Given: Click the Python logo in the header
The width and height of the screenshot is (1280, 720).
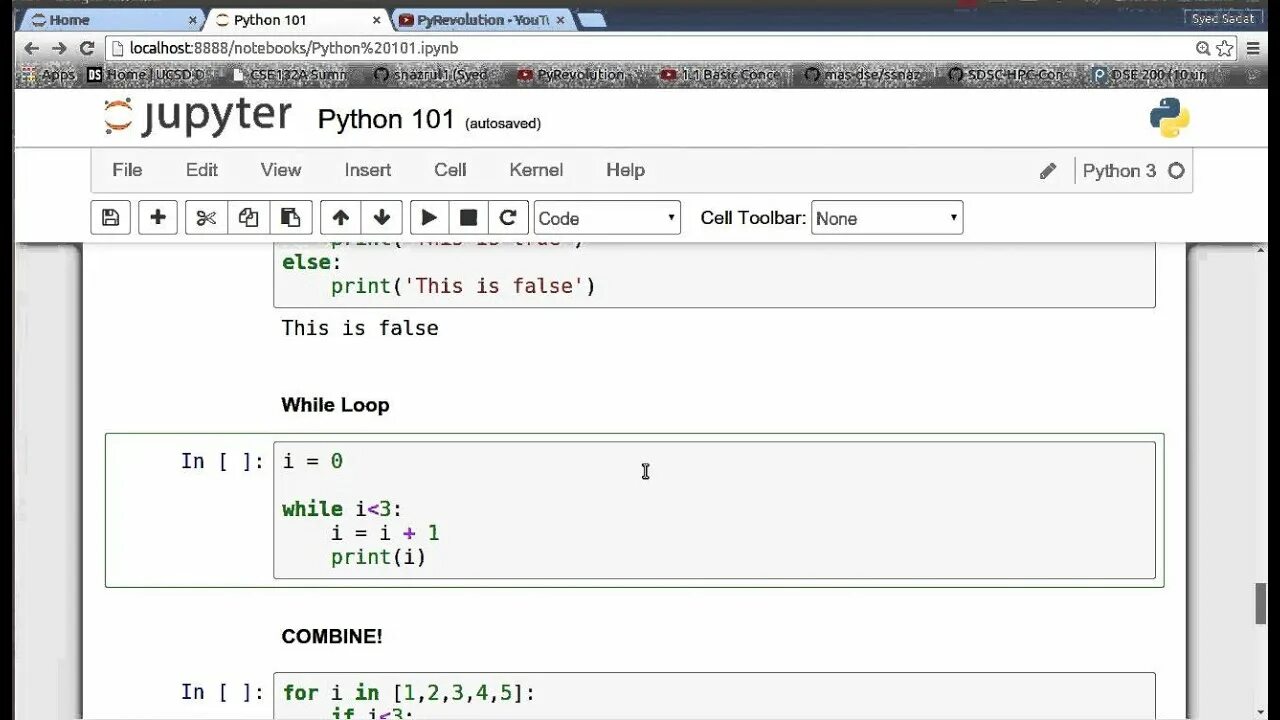Looking at the screenshot, I should (x=1169, y=118).
